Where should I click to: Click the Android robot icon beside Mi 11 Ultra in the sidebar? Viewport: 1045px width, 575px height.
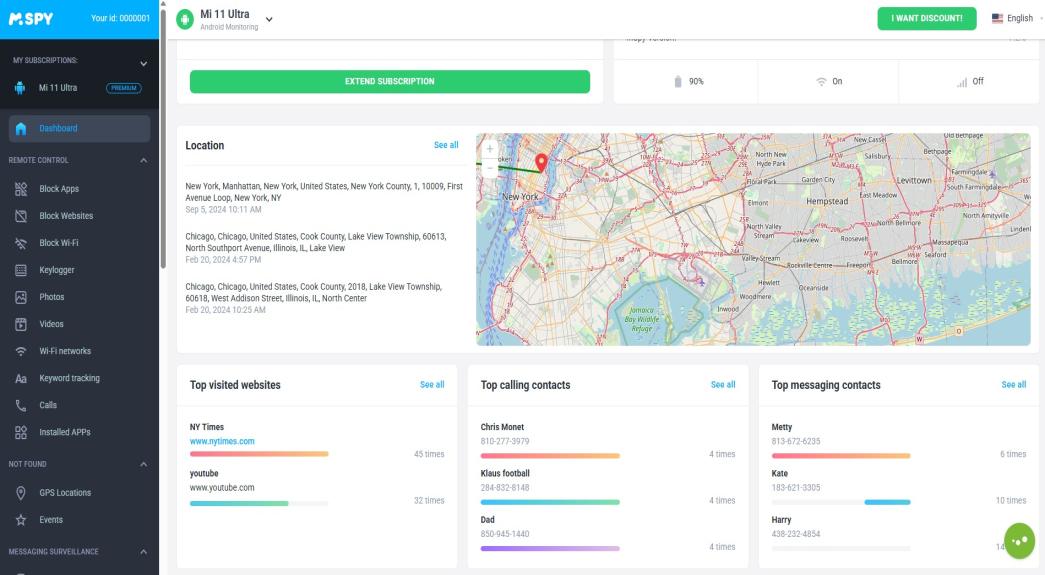(x=20, y=88)
